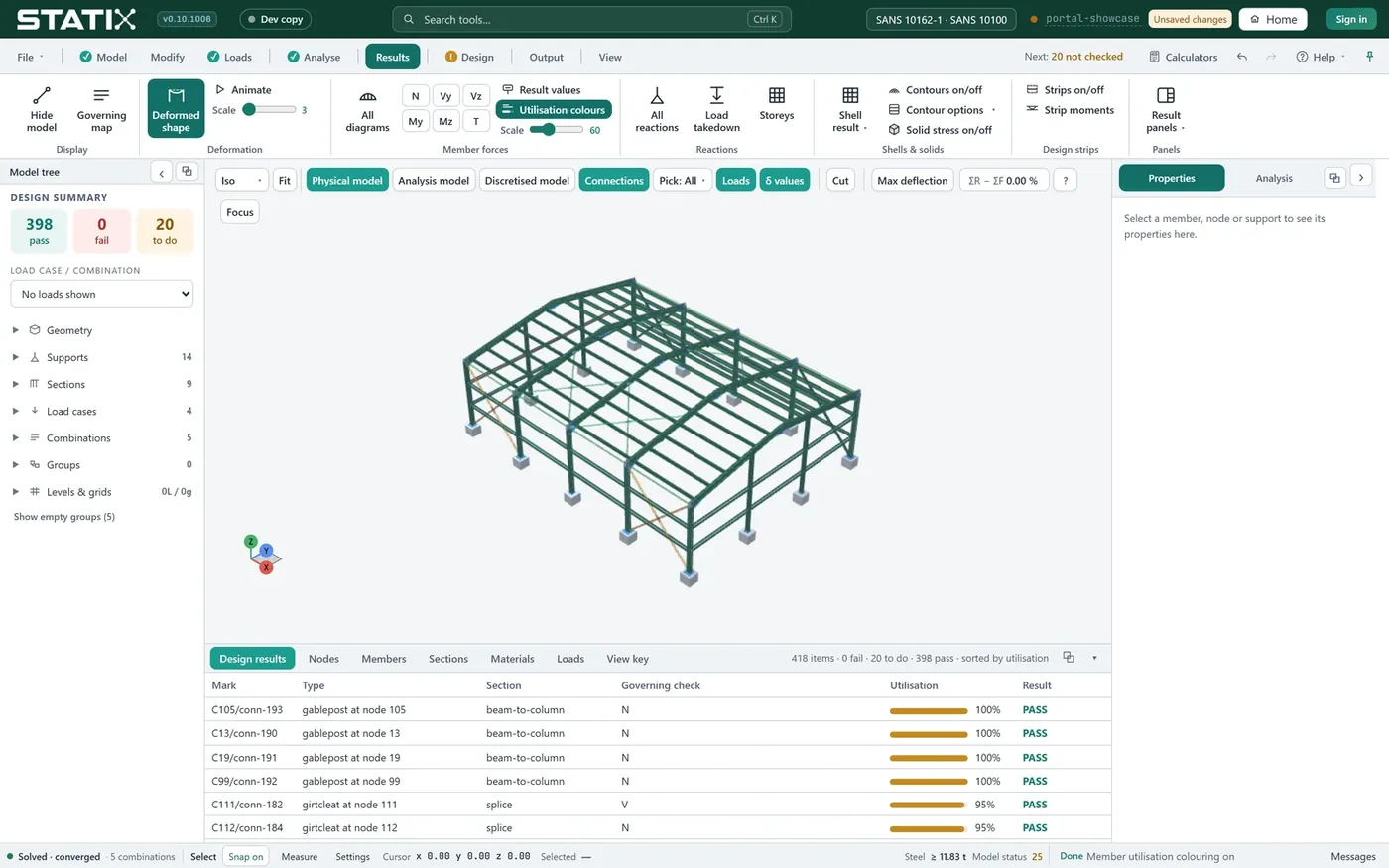Expand the Load cases tree node
This screenshot has height=868, width=1389.
pyautogui.click(x=16, y=411)
